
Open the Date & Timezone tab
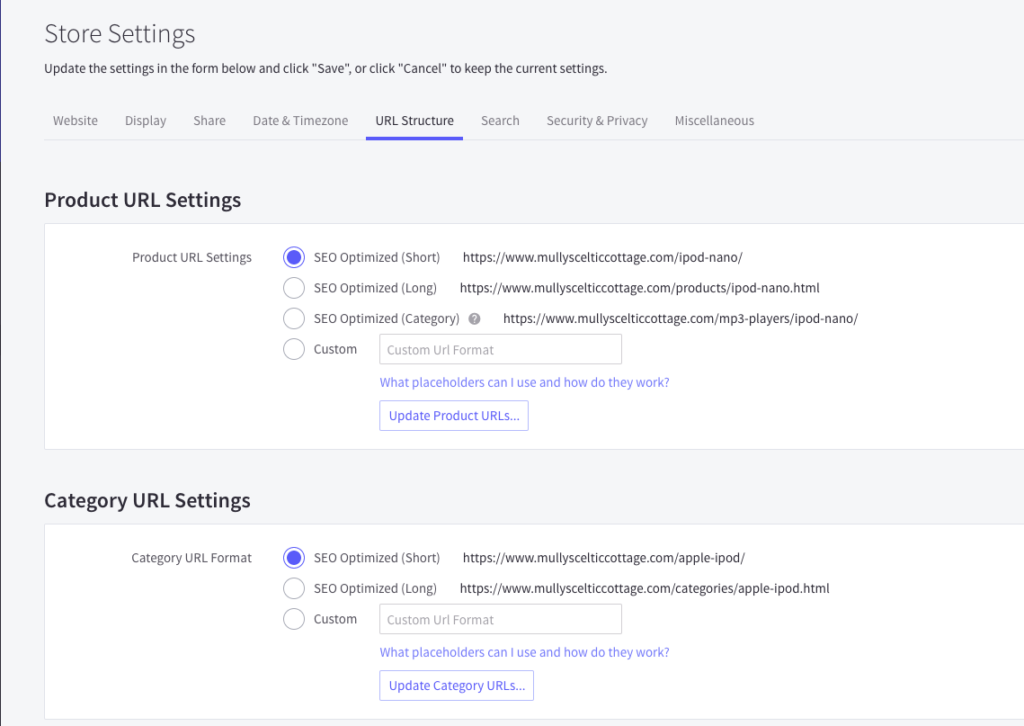coord(300,121)
